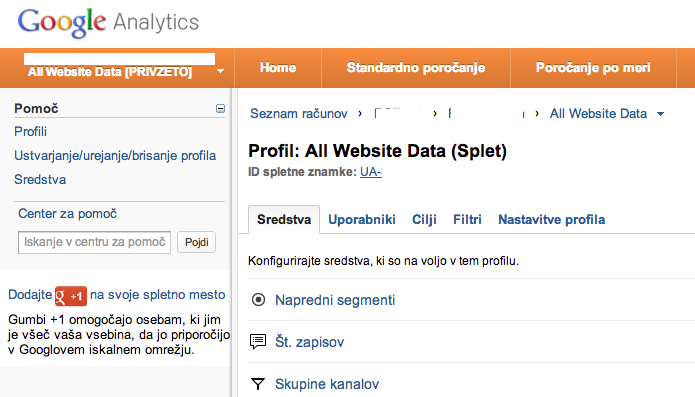Focus the Iskanje v centru za pomoč field

pyautogui.click(x=94, y=242)
